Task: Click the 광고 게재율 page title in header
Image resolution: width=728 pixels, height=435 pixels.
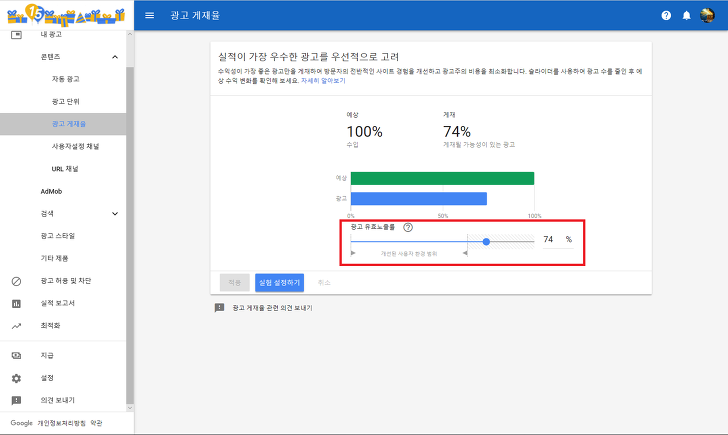Action: [195, 15]
